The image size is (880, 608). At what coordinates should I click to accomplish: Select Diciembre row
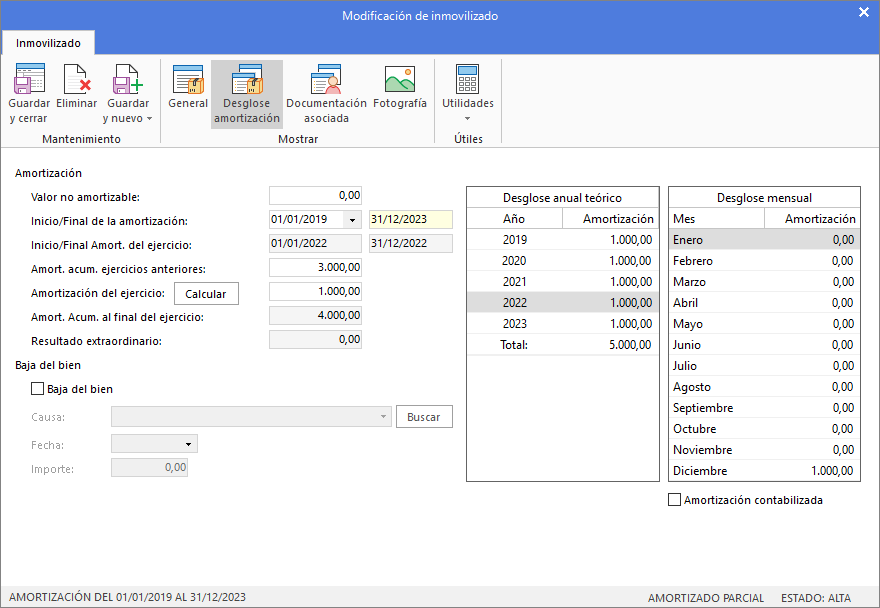coord(764,470)
